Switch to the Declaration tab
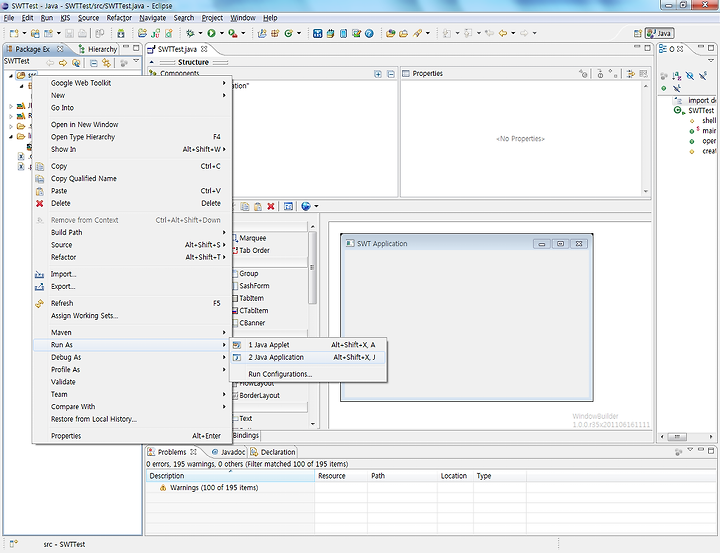This screenshot has width=720, height=553. 273,452
